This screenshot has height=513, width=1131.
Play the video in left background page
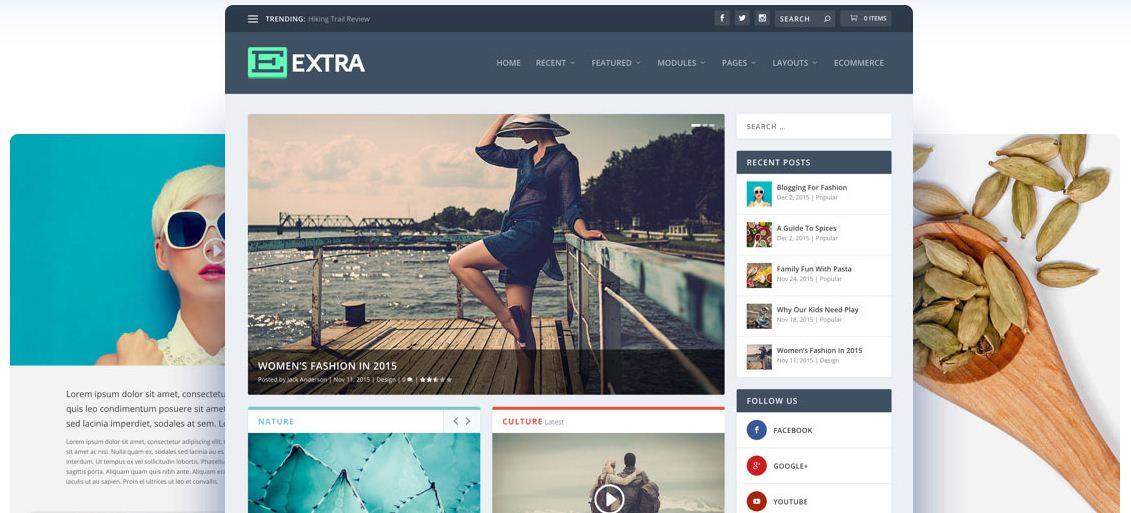[x=214, y=250]
